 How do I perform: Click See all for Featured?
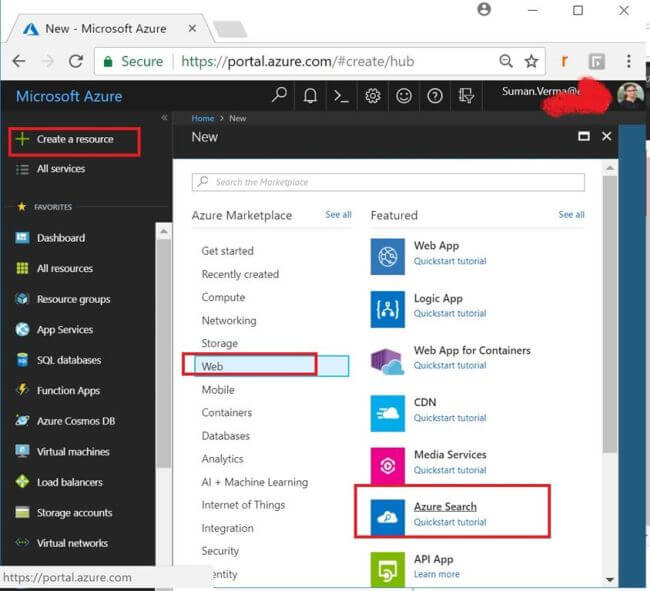[x=571, y=215]
